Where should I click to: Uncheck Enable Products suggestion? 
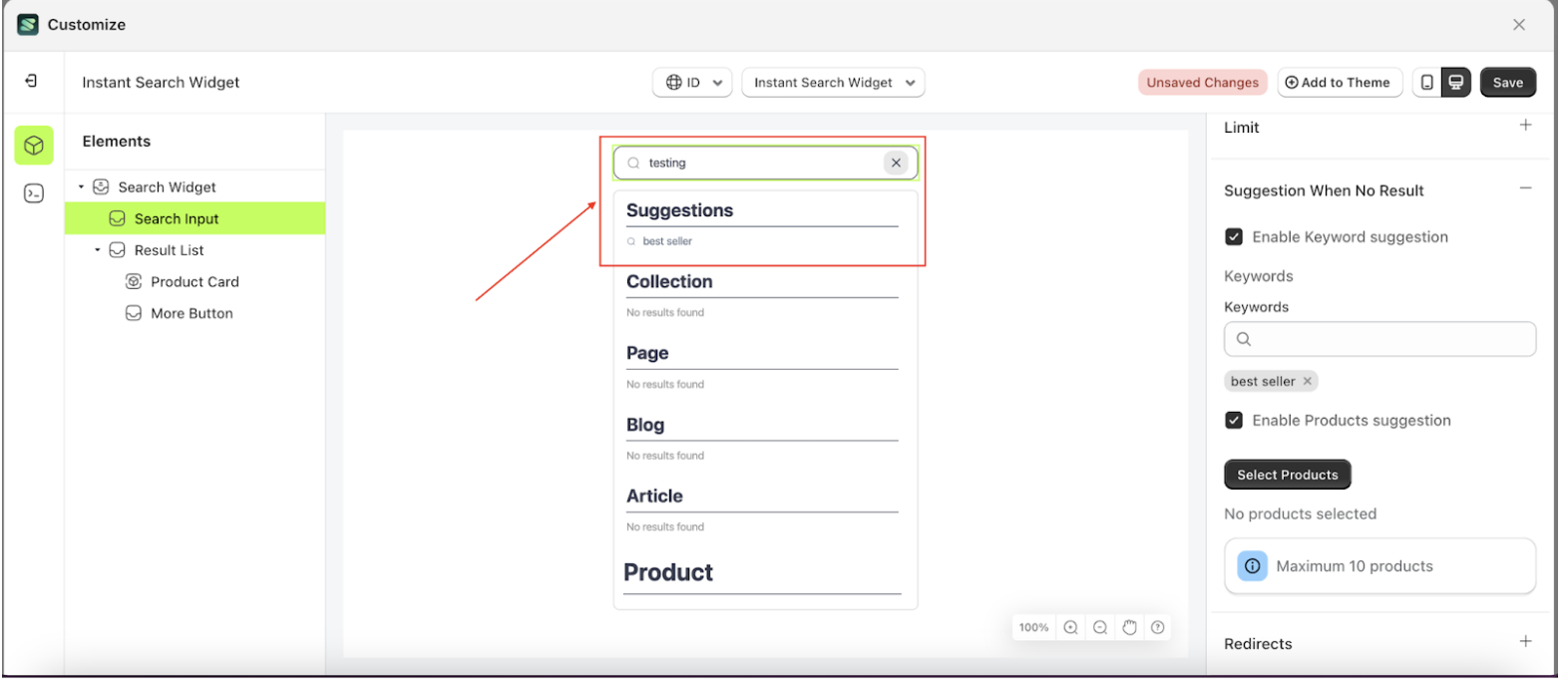1234,421
